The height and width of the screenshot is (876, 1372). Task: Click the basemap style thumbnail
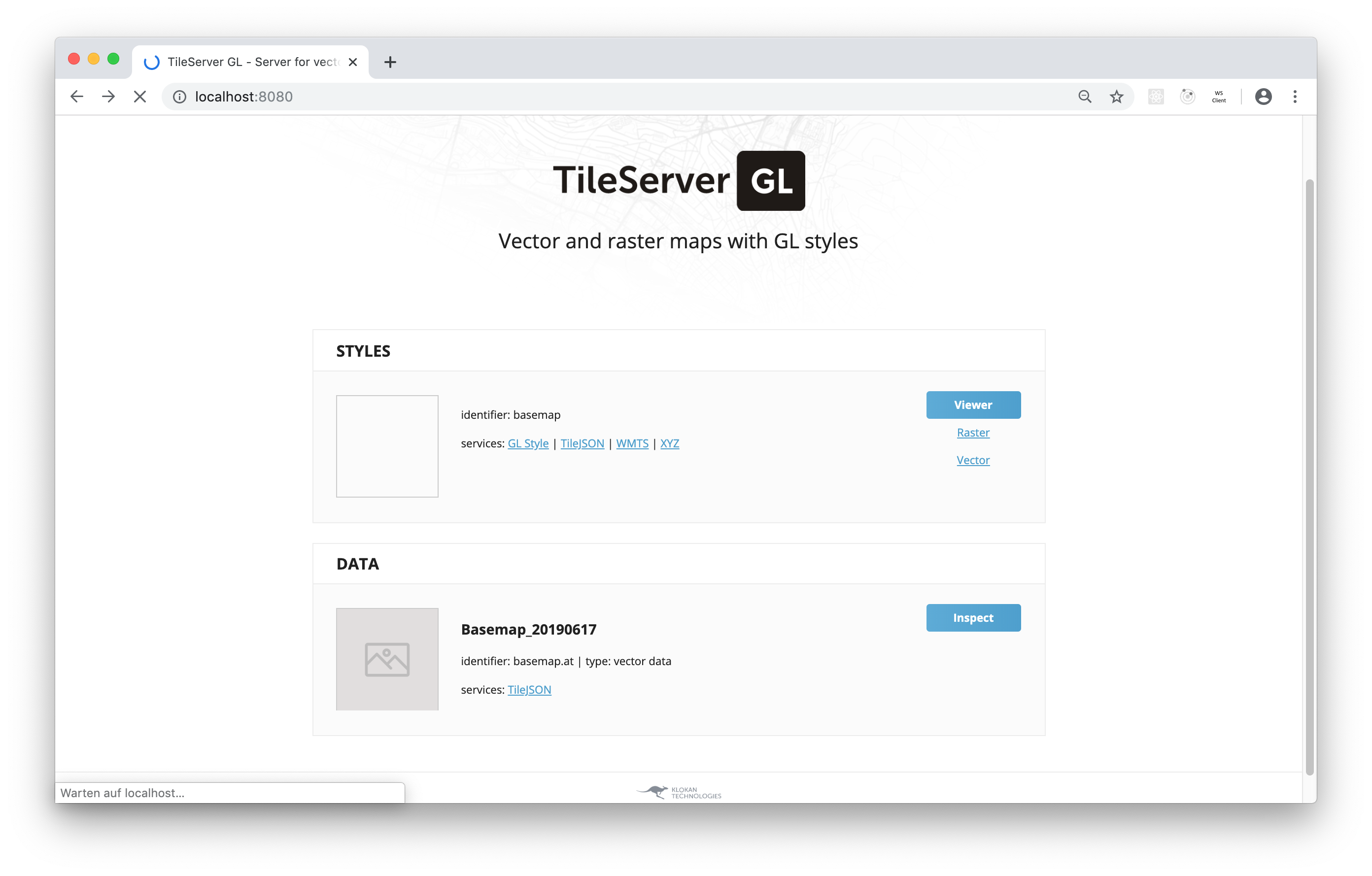387,446
